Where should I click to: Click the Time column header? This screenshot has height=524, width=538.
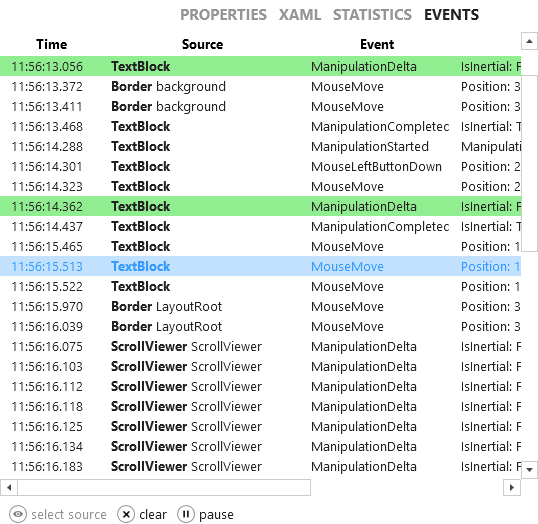(51, 44)
